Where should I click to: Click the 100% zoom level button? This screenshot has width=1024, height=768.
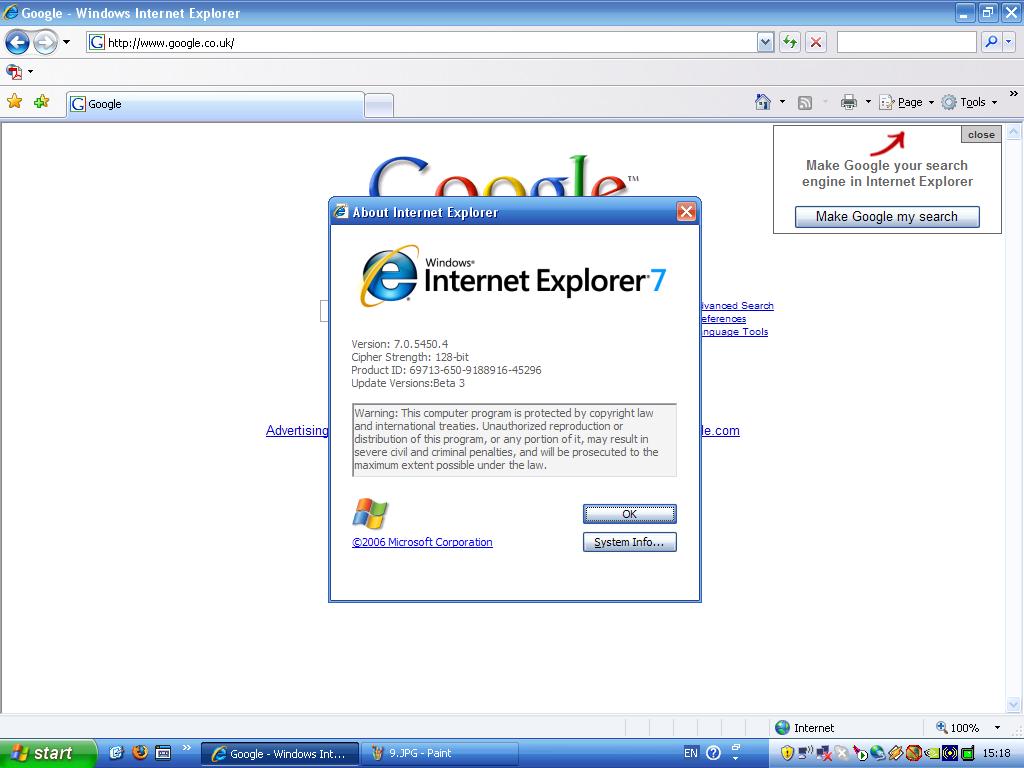coord(958,728)
